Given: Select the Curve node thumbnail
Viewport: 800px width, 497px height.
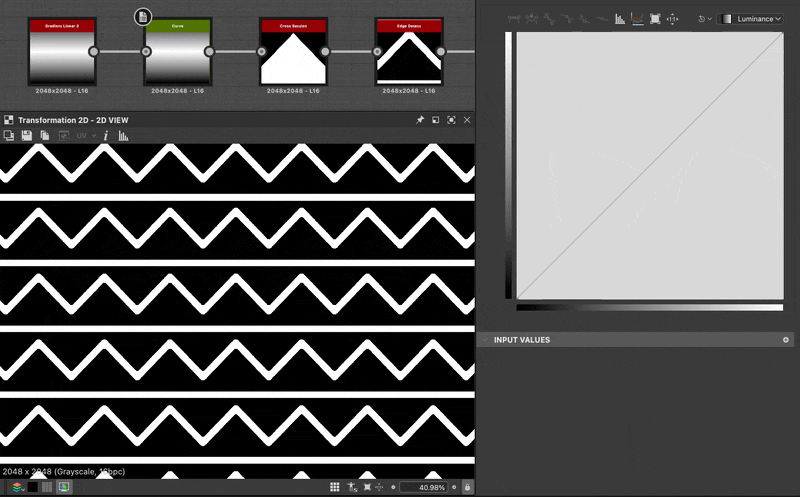Looking at the screenshot, I should [x=178, y=58].
